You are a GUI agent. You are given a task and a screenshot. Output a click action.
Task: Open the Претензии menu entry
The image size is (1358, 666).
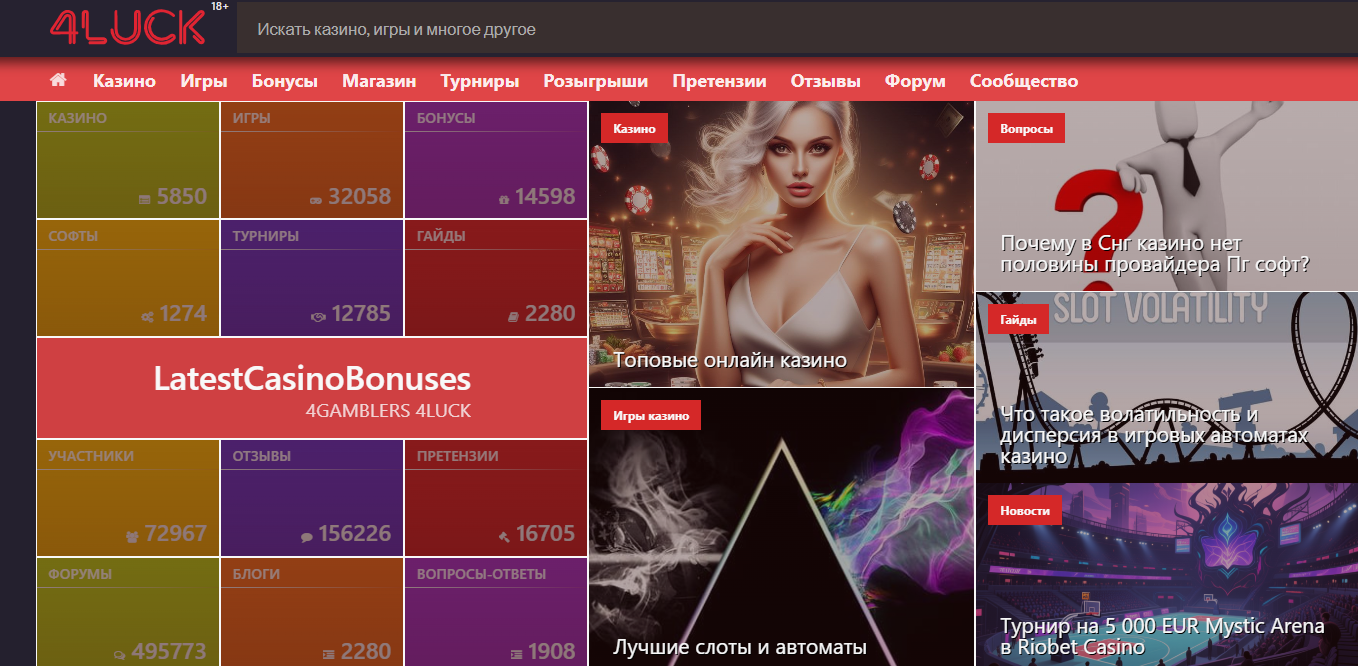(x=719, y=81)
